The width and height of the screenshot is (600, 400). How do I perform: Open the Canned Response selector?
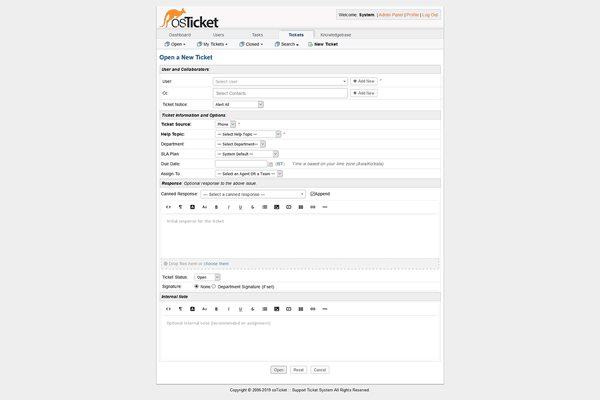click(253, 194)
